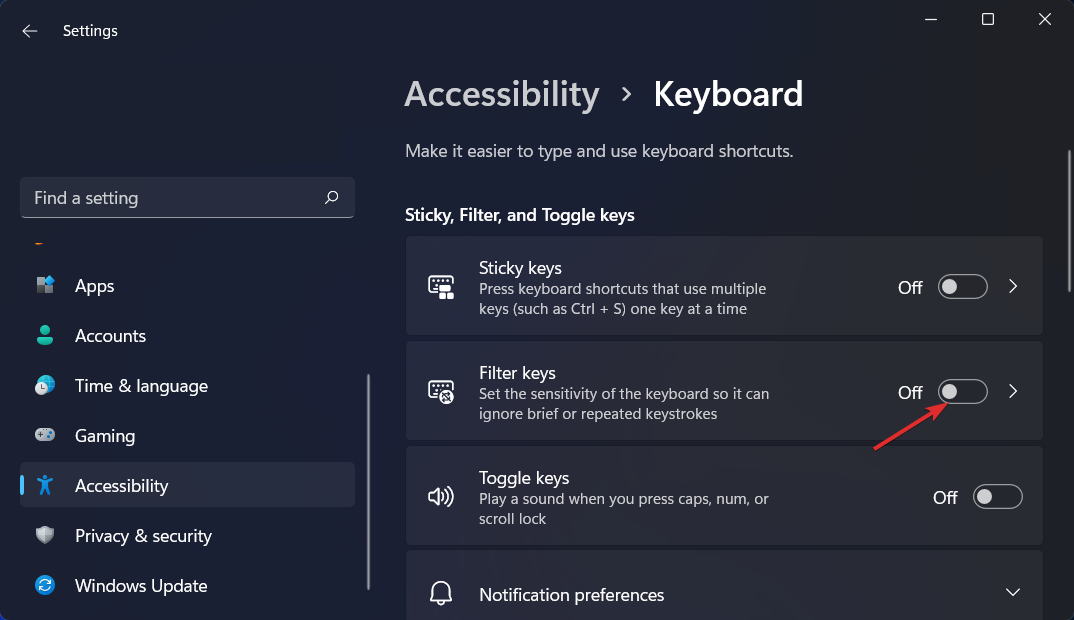
Task: Click the Apps icon in sidebar
Action: pyautogui.click(x=45, y=286)
